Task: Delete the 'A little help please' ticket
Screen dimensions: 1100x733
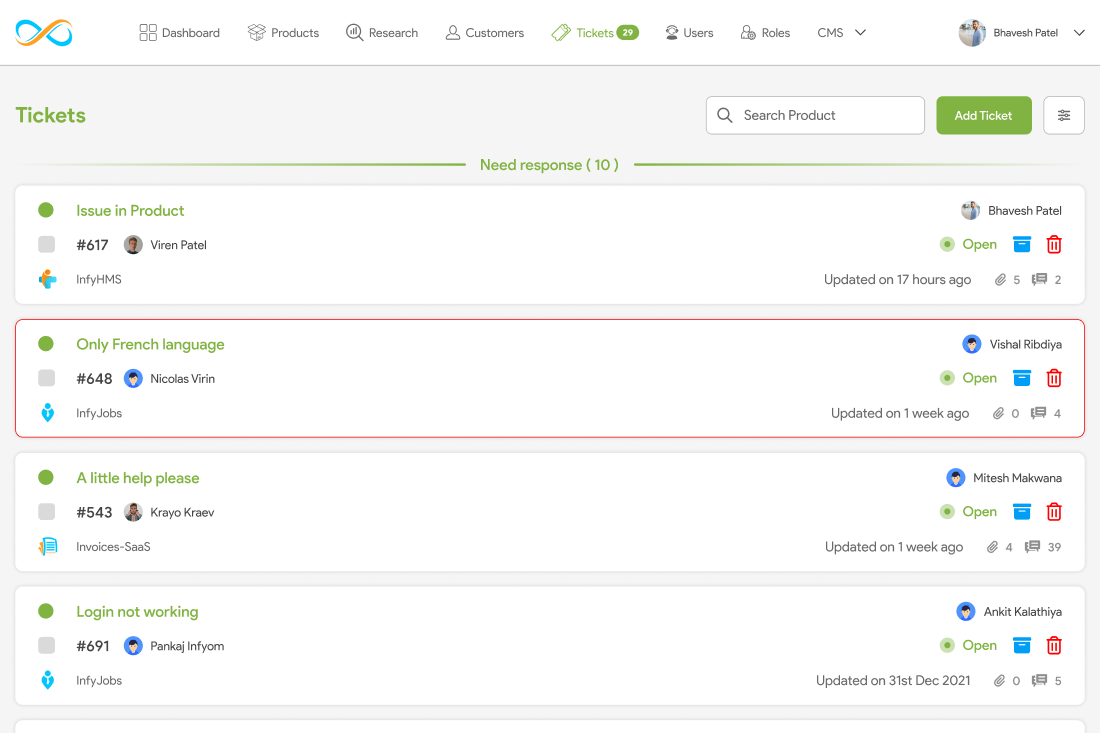Action: click(x=1054, y=511)
